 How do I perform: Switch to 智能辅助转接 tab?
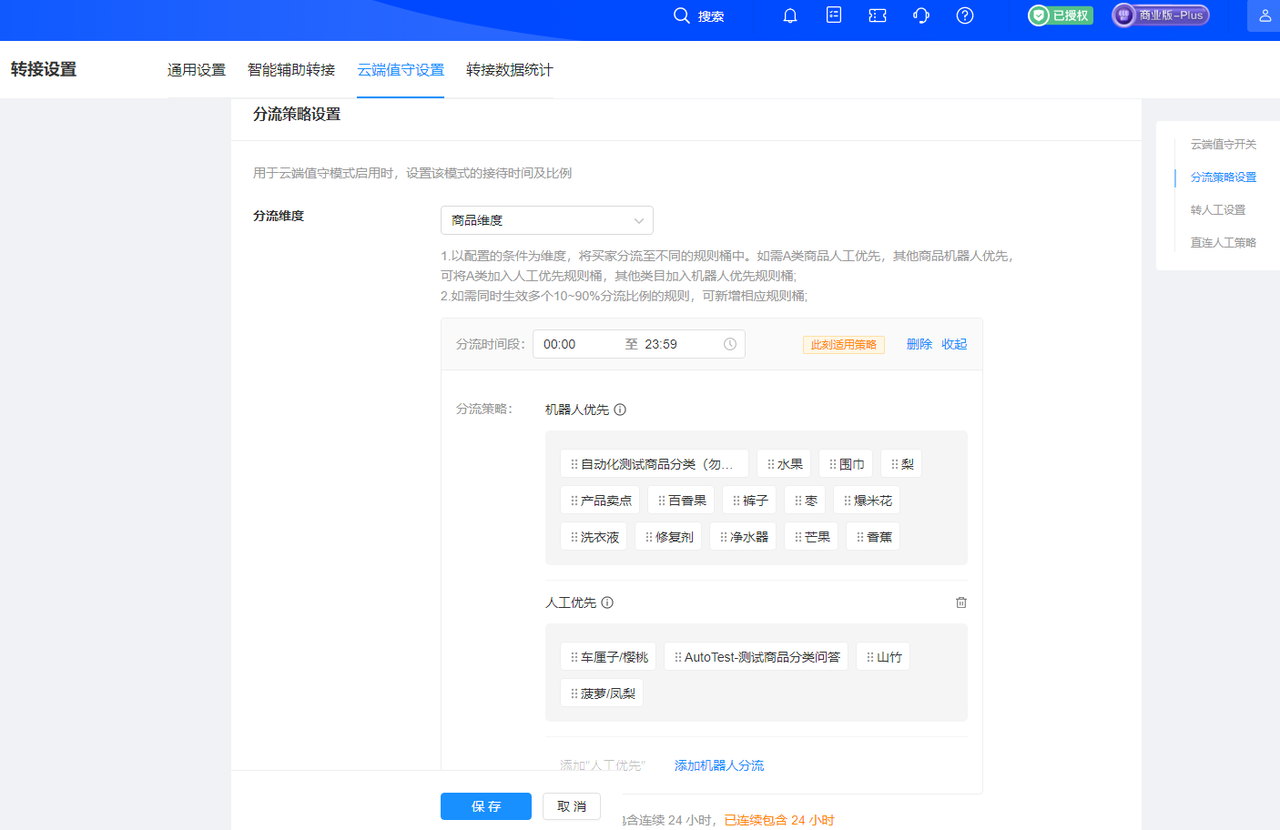tap(291, 70)
